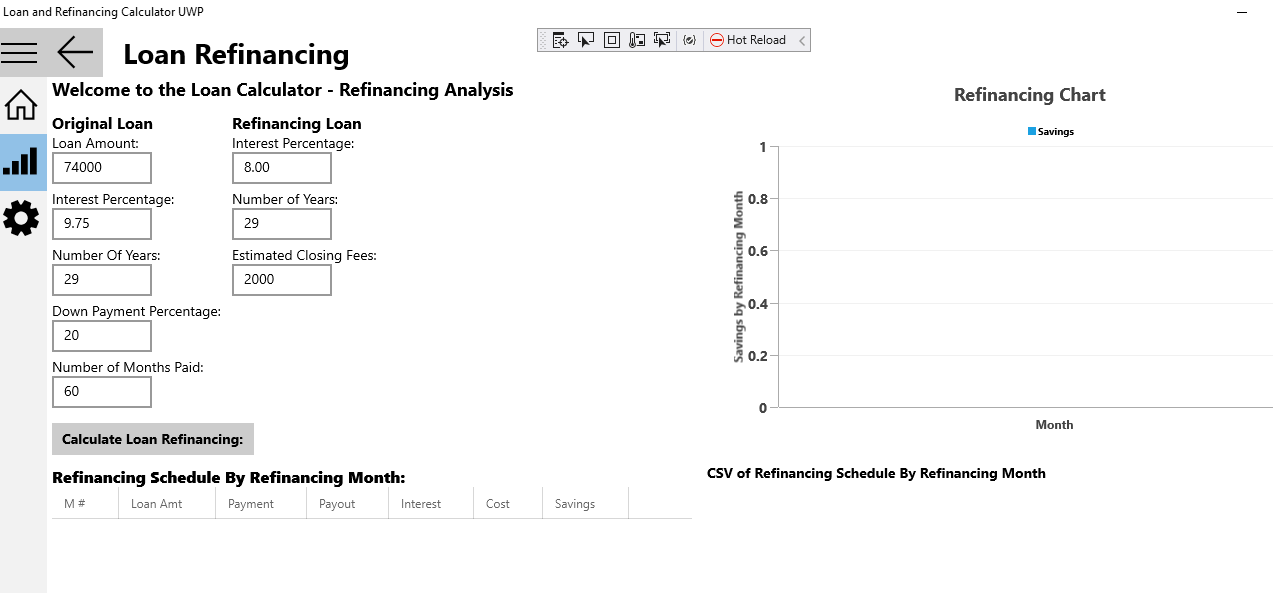The width and height of the screenshot is (1273, 593).
Task: Open the Home page from sidebar
Action: [21, 105]
